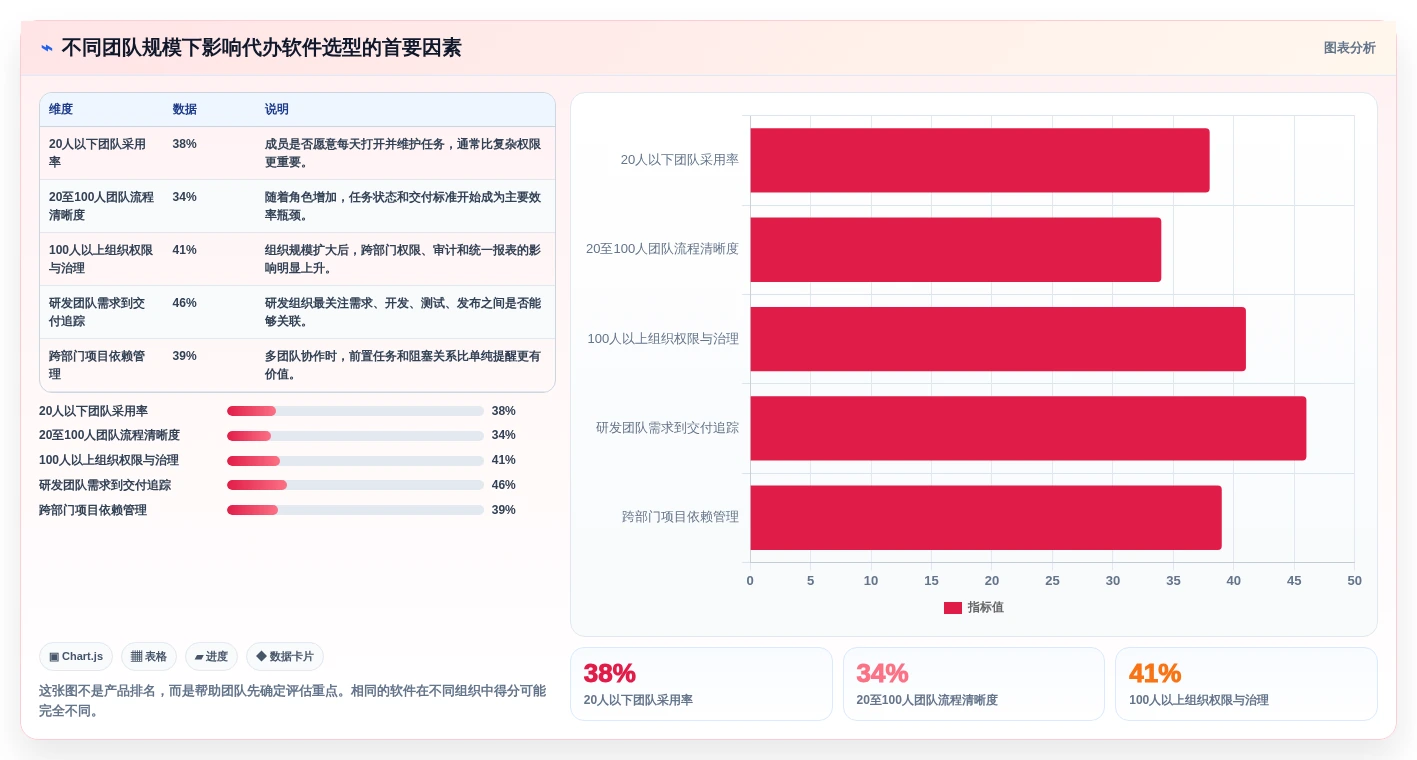The height and width of the screenshot is (760, 1417).
Task: Click the 39% value in table
Action: (184, 356)
